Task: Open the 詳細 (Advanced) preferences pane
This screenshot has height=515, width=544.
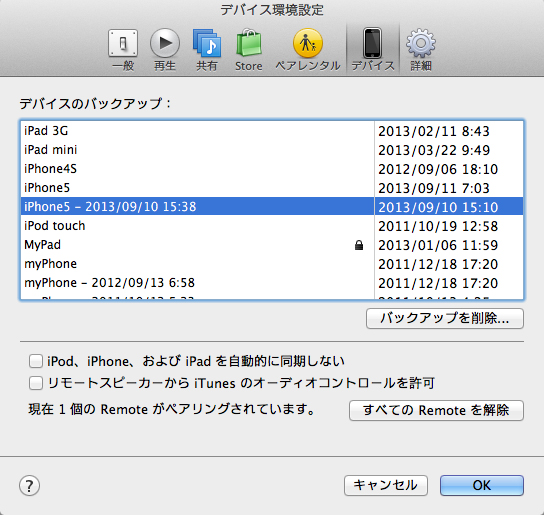Action: point(421,50)
